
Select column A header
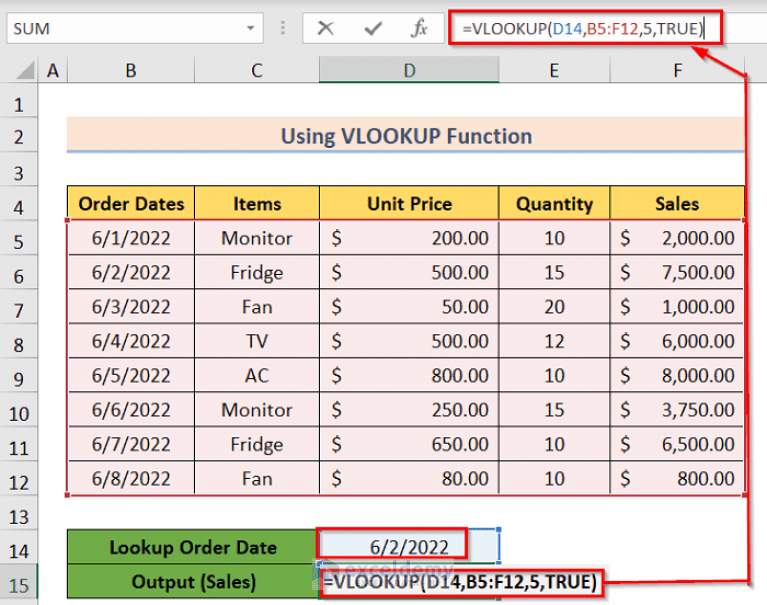click(53, 71)
